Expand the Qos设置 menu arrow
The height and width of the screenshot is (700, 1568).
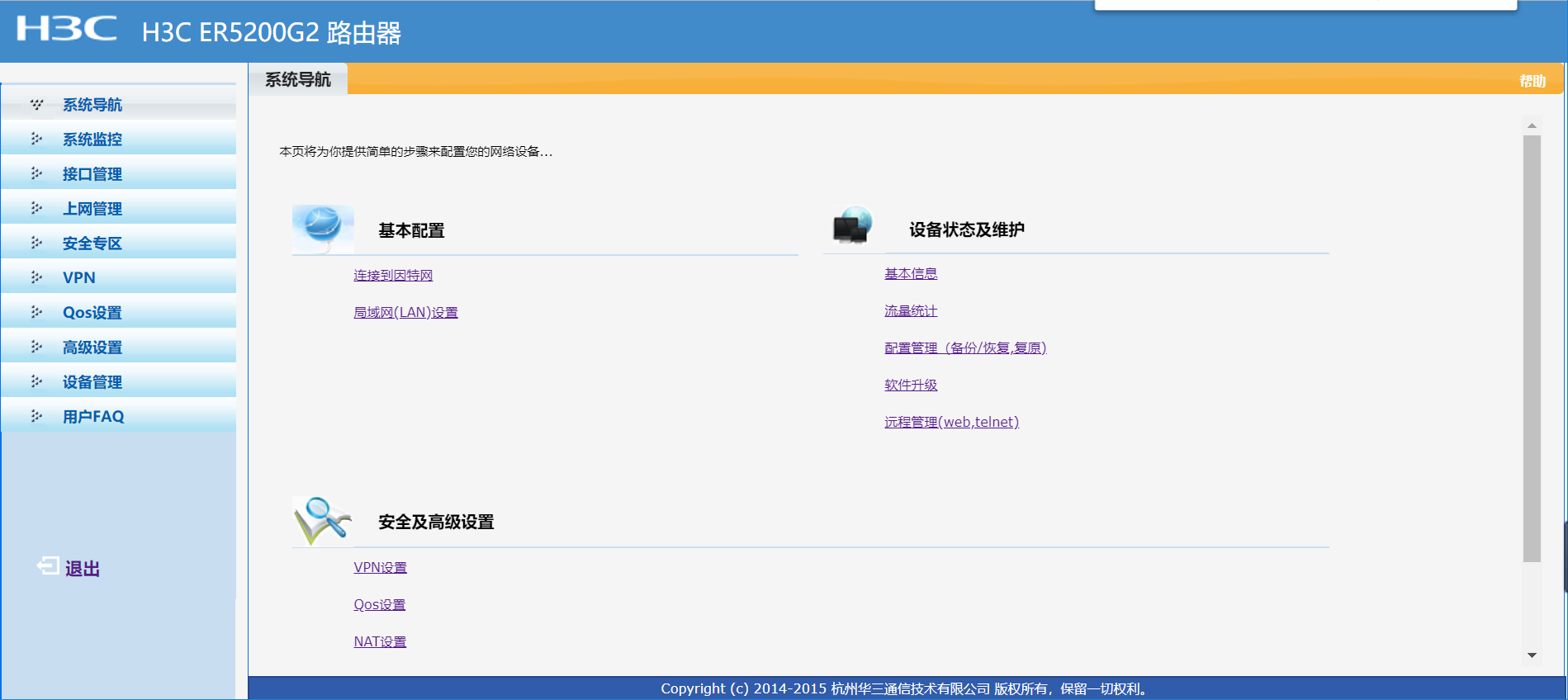click(x=36, y=312)
